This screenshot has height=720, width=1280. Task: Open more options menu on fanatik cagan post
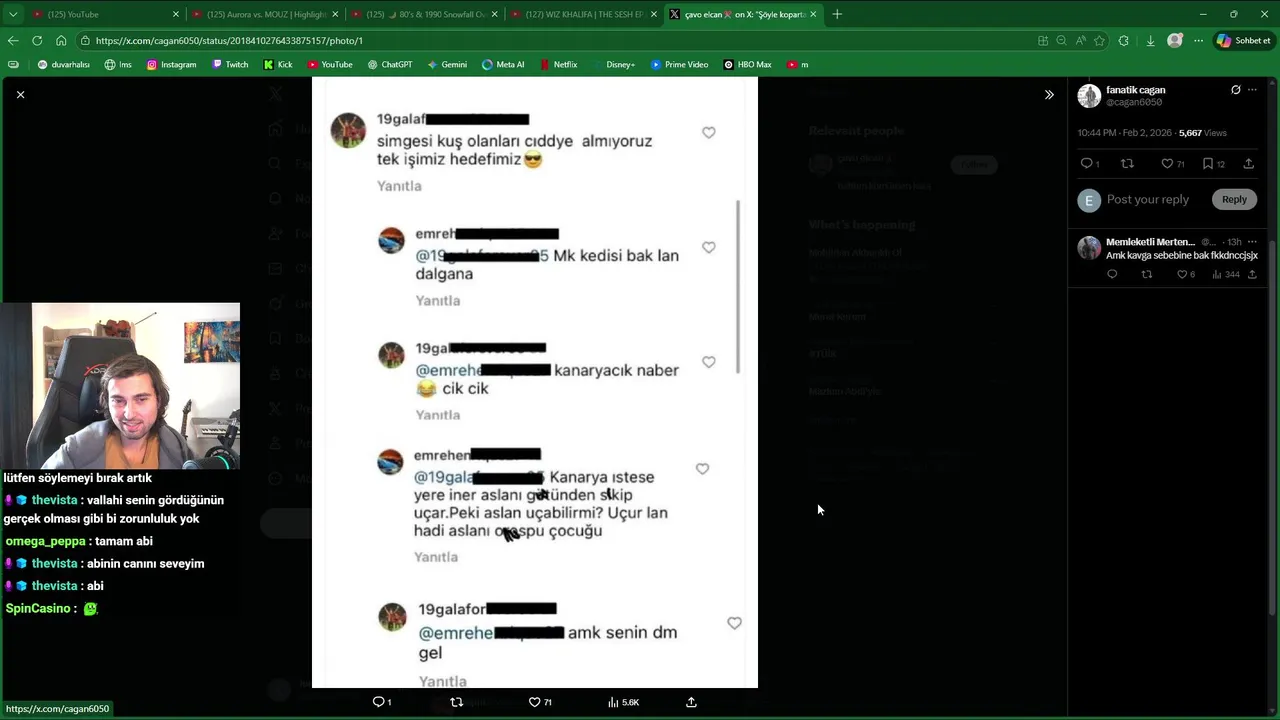[x=1252, y=90]
